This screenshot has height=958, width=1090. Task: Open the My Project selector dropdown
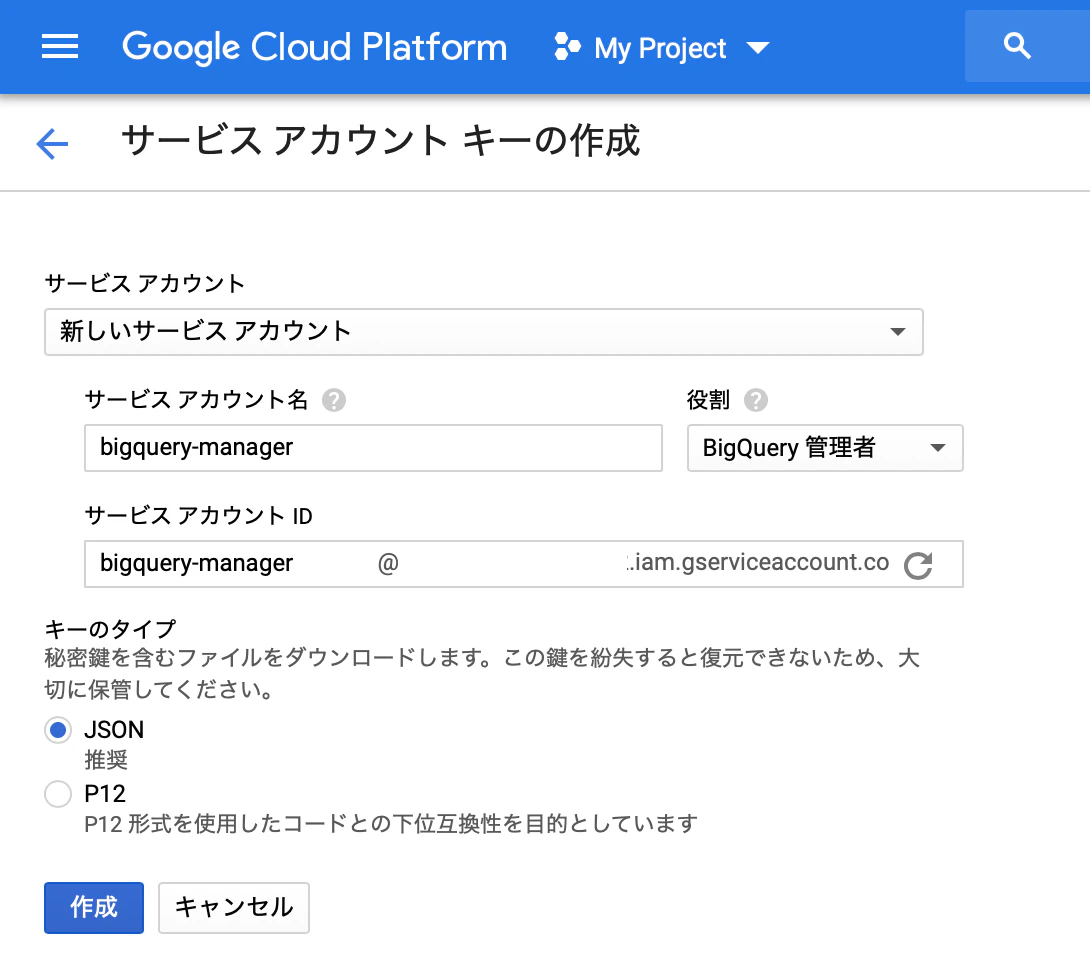click(661, 47)
